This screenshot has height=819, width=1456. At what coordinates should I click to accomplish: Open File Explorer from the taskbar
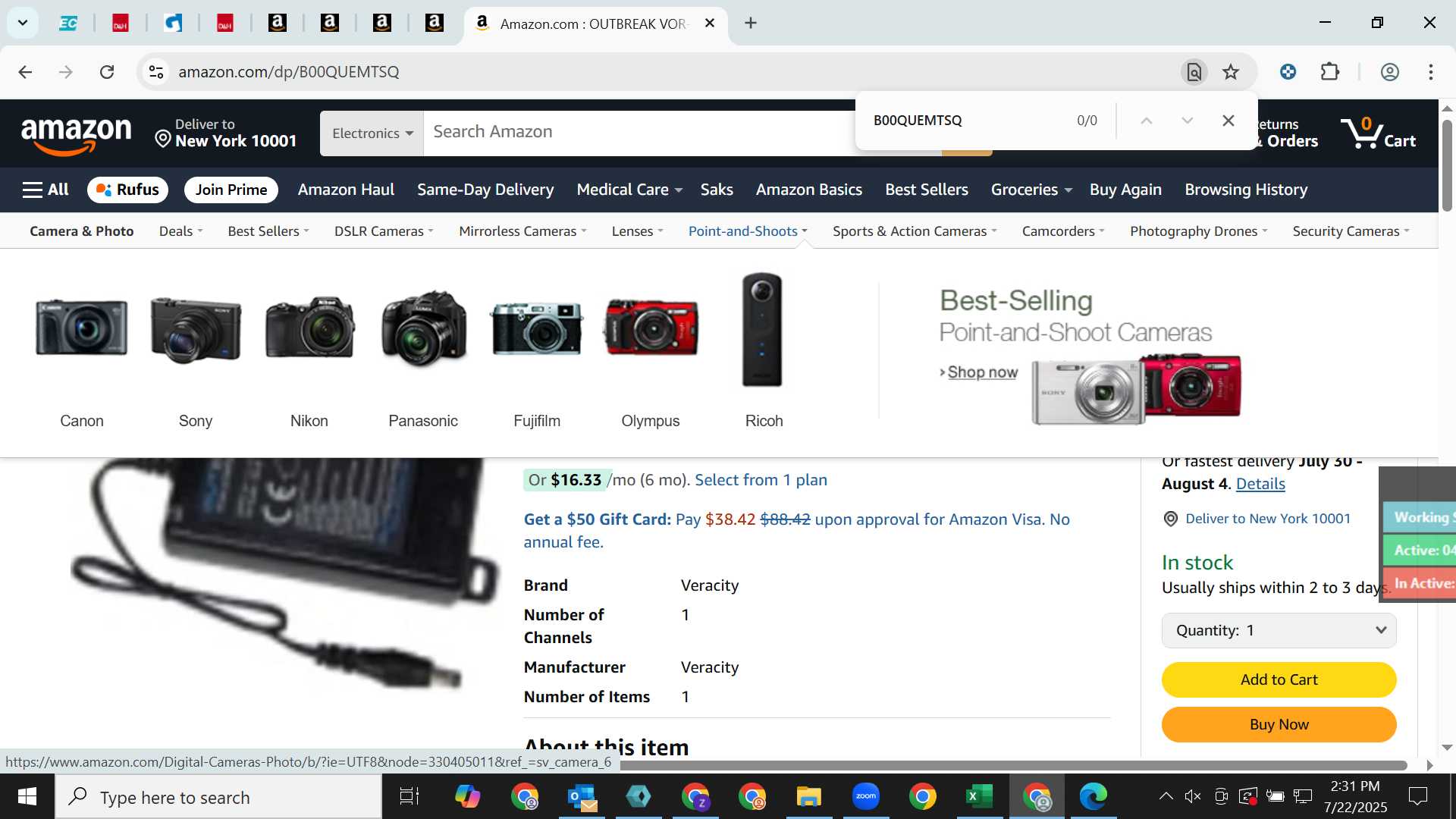point(808,797)
